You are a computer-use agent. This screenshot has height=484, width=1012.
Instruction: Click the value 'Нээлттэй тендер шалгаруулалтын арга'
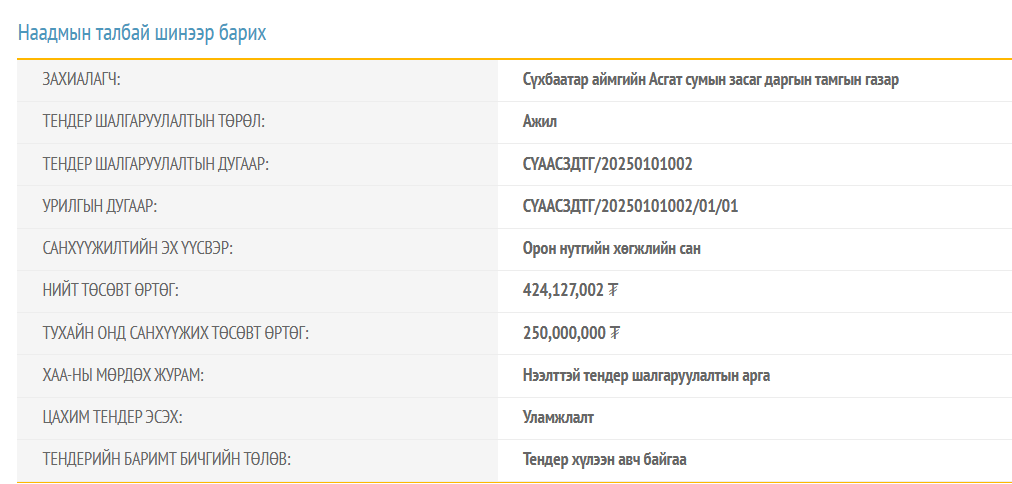pos(646,376)
